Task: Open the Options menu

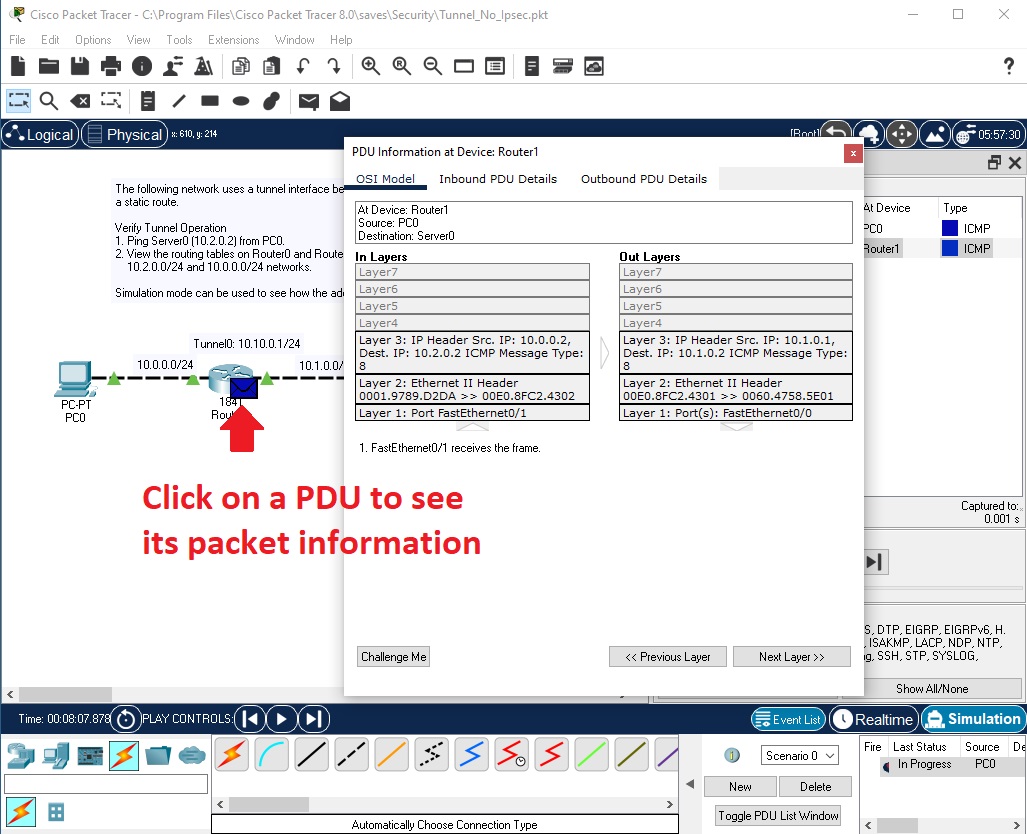Action: tap(93, 40)
